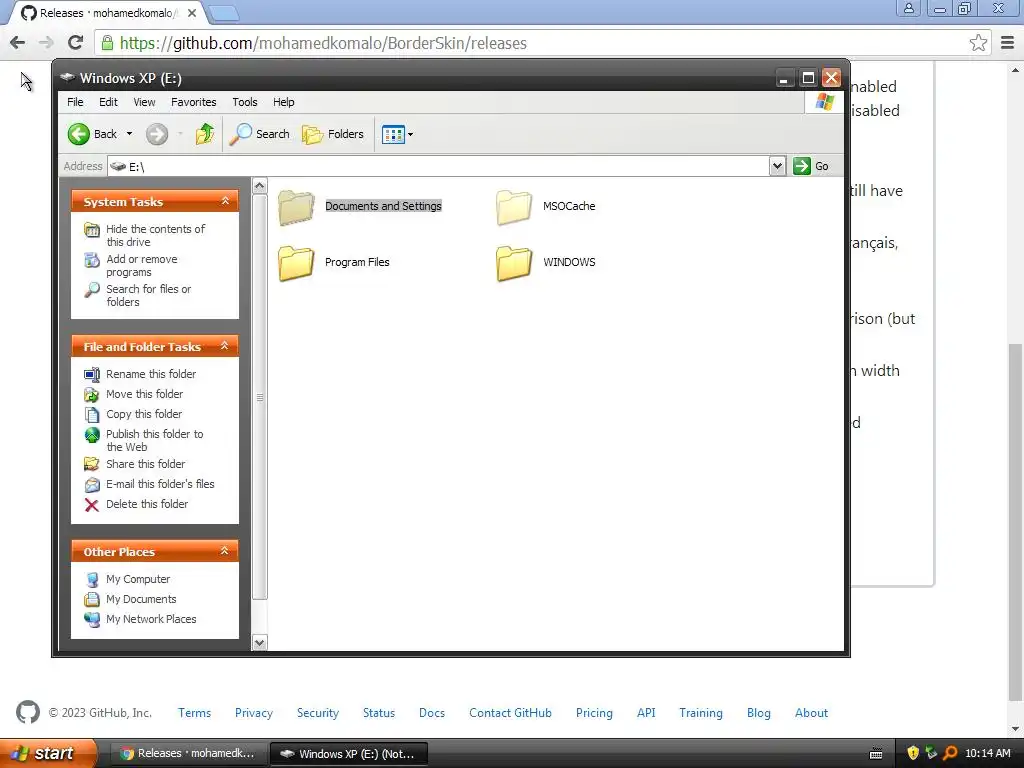Open the File menu
1024x768 pixels.
click(75, 102)
